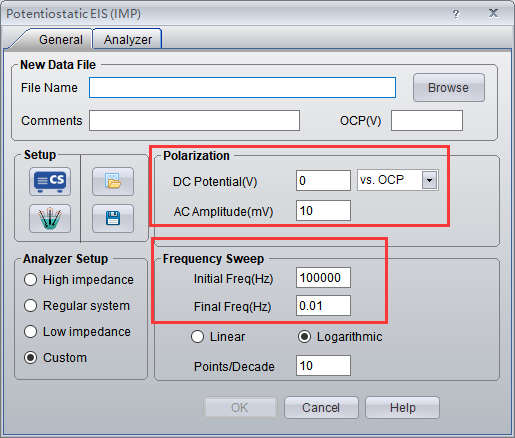Click the floppy disk save settings icon
Screen dimensions: 515x438
113,218
